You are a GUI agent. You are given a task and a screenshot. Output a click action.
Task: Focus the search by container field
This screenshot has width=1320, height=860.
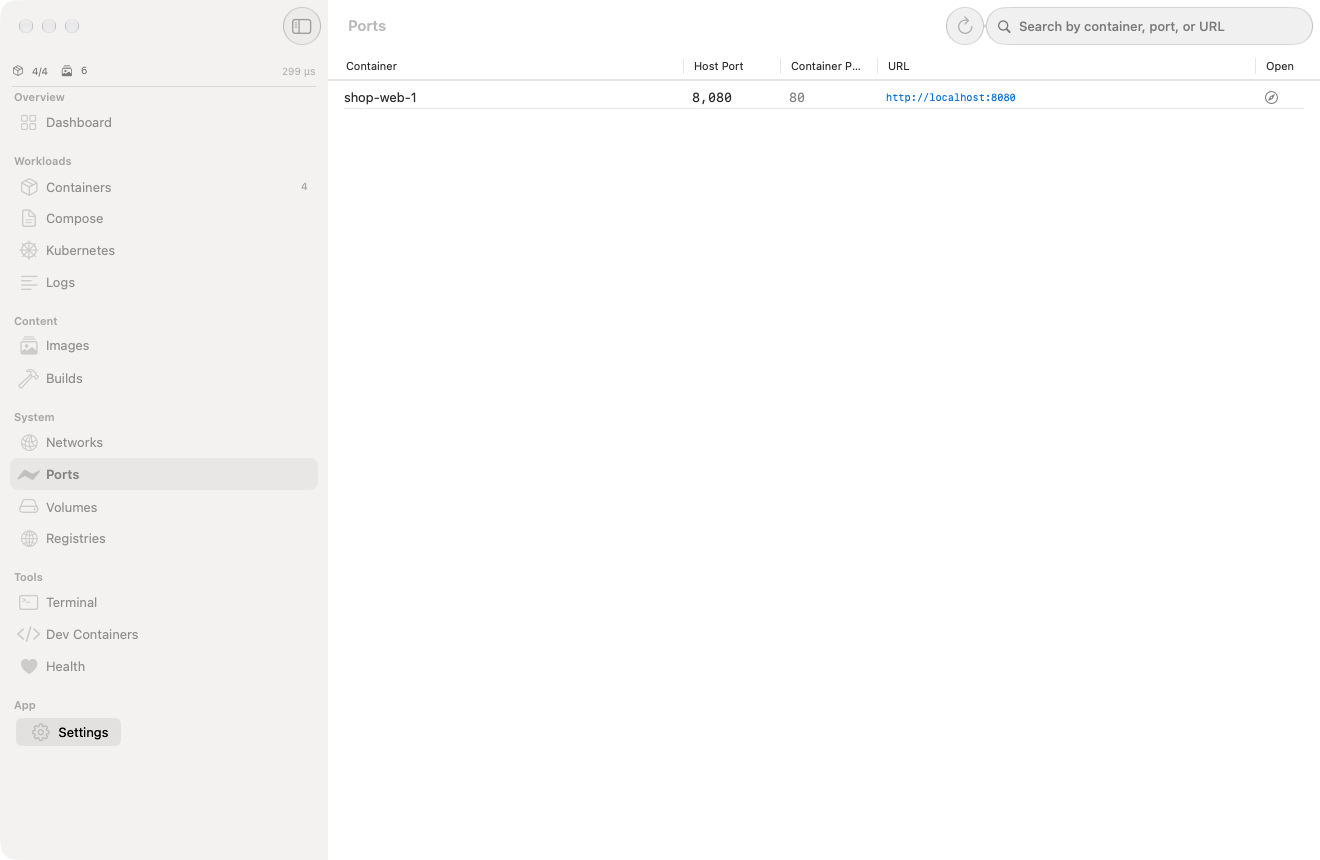(1149, 27)
